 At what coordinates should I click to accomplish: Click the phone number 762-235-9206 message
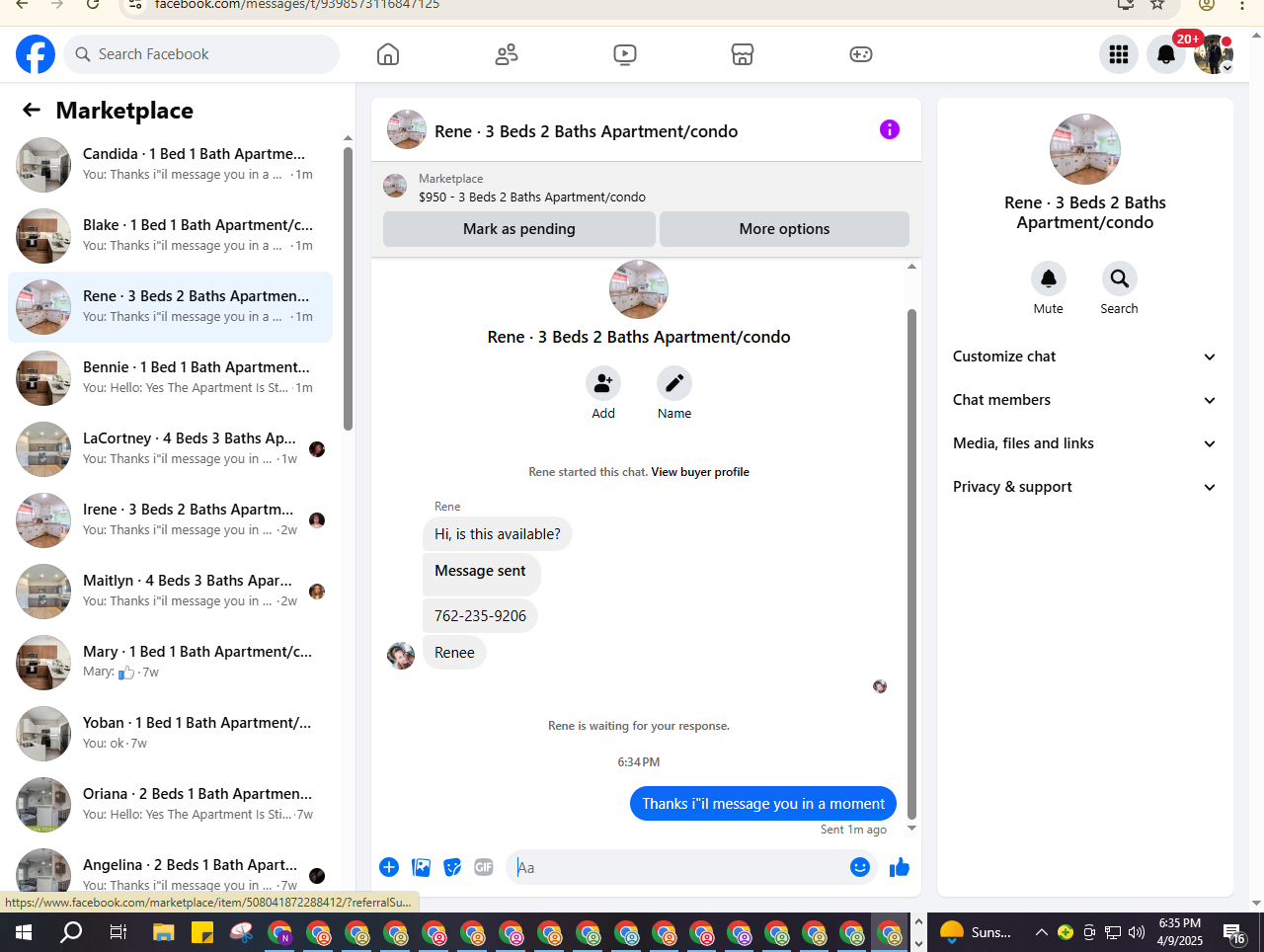(x=480, y=616)
